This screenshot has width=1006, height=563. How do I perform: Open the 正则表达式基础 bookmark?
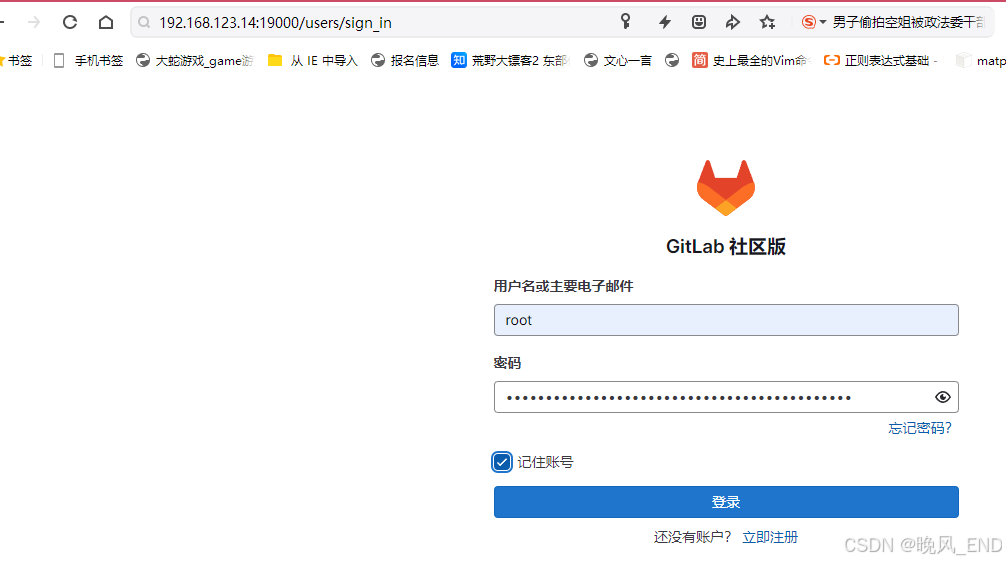880,60
